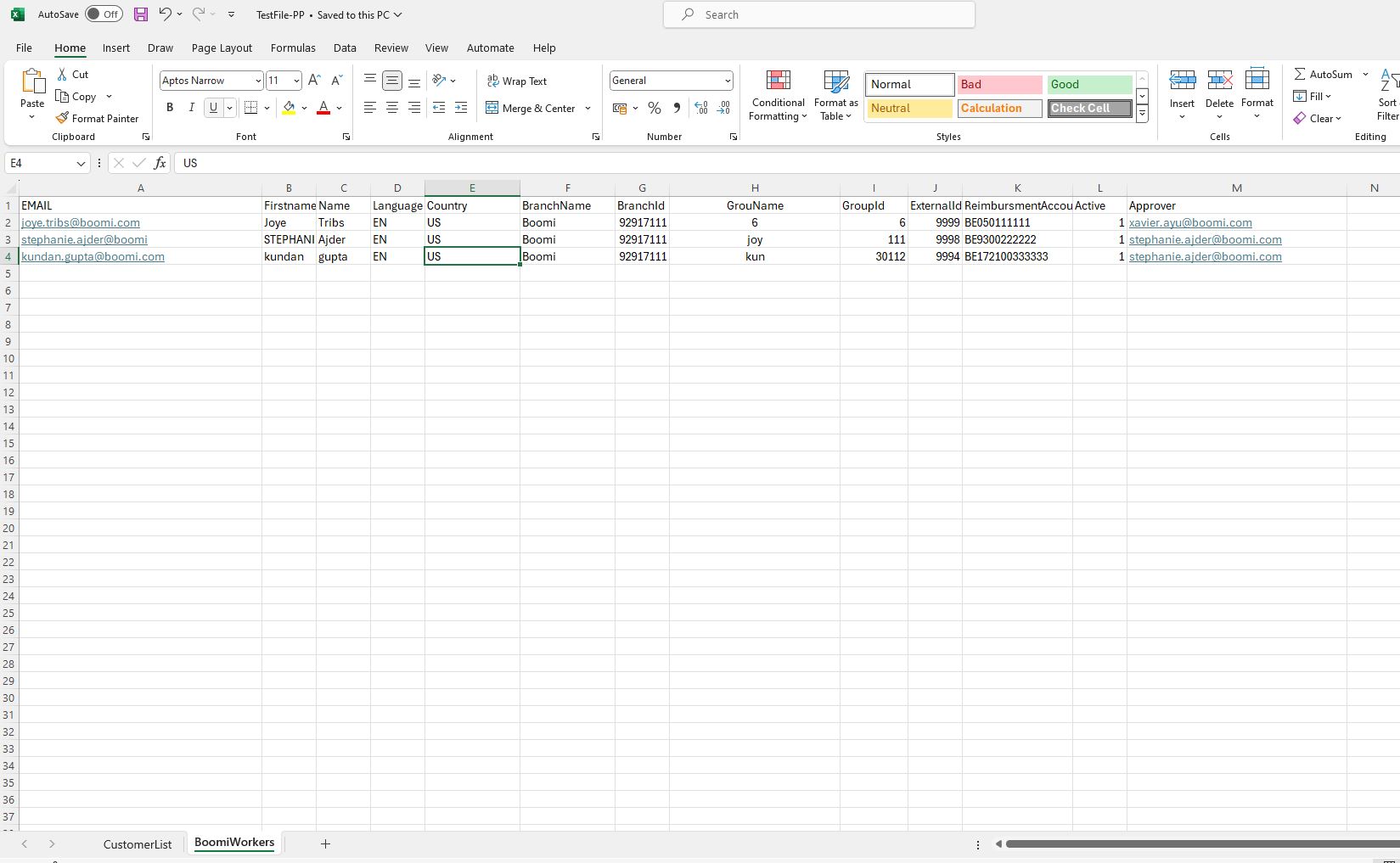
Task: Add a new worksheet
Action: coord(325,843)
